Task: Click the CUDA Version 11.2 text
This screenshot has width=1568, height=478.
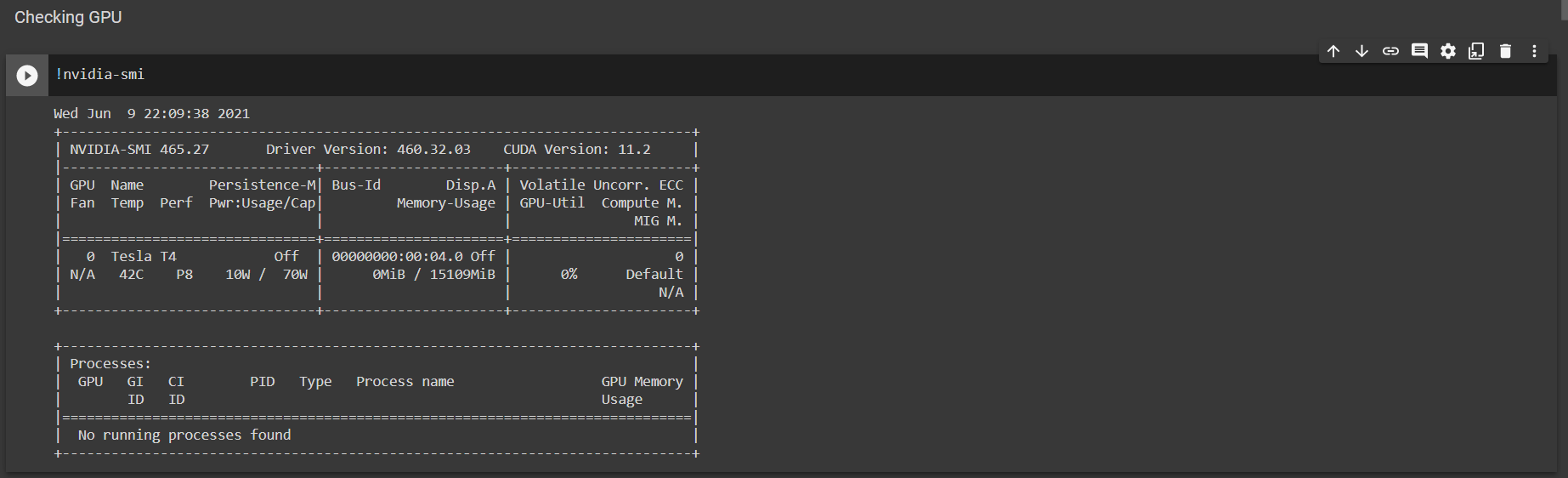Action: pyautogui.click(x=576, y=150)
